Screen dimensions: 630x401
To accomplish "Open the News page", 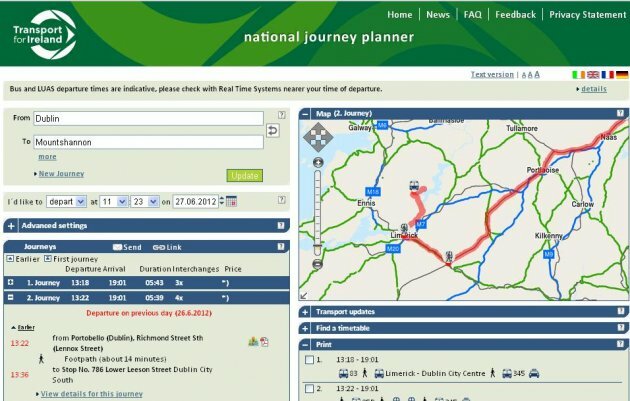I will pyautogui.click(x=438, y=15).
